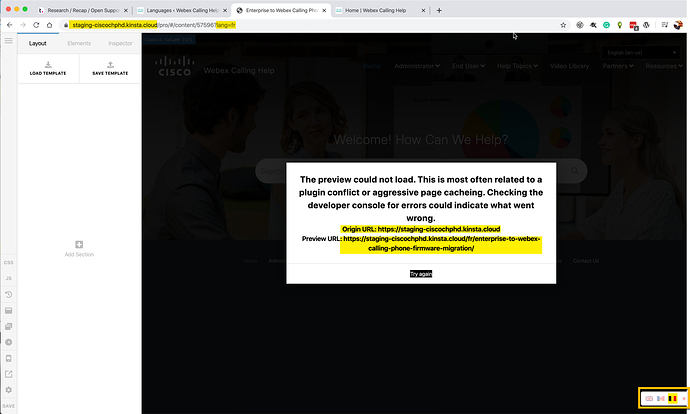Click the Add Section plus icon
The width and height of the screenshot is (690, 414).
click(79, 245)
